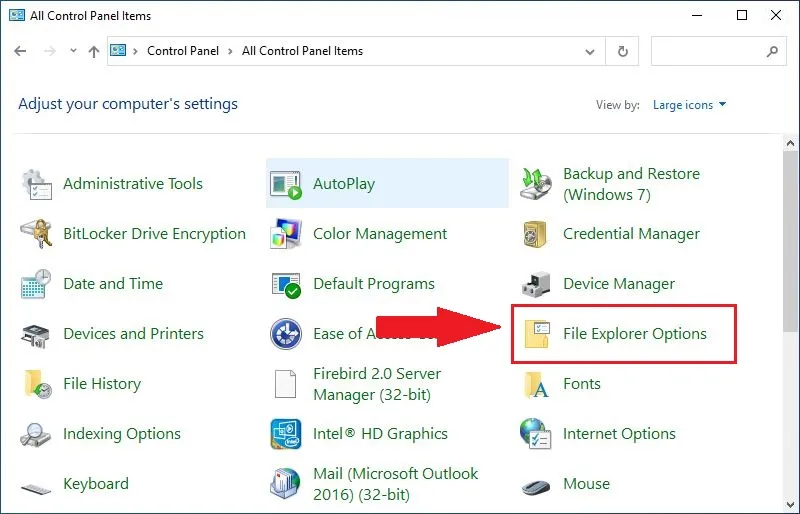Click the scrollbar down arrow

[790, 505]
